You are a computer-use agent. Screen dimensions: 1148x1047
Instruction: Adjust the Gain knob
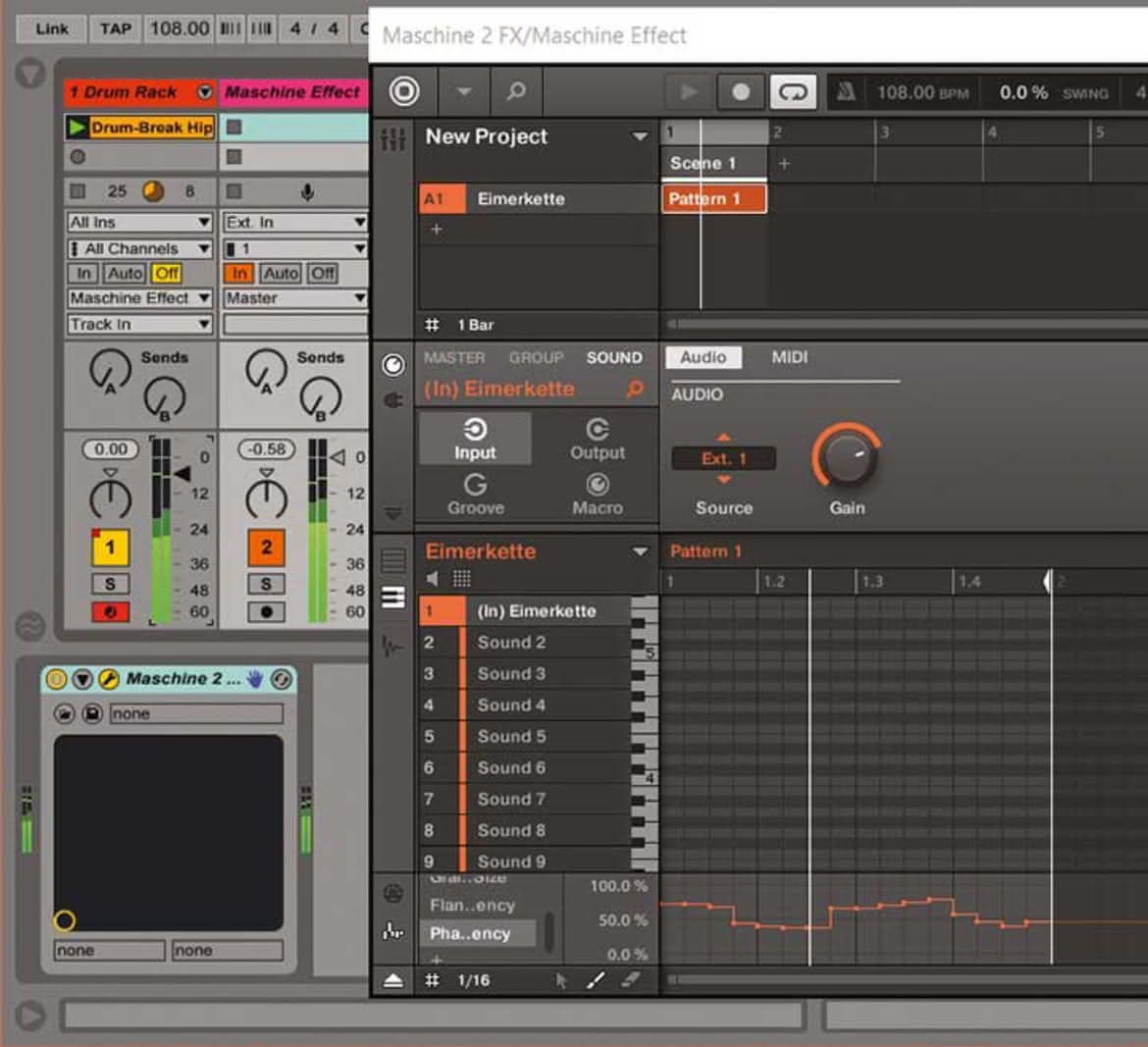click(x=846, y=456)
